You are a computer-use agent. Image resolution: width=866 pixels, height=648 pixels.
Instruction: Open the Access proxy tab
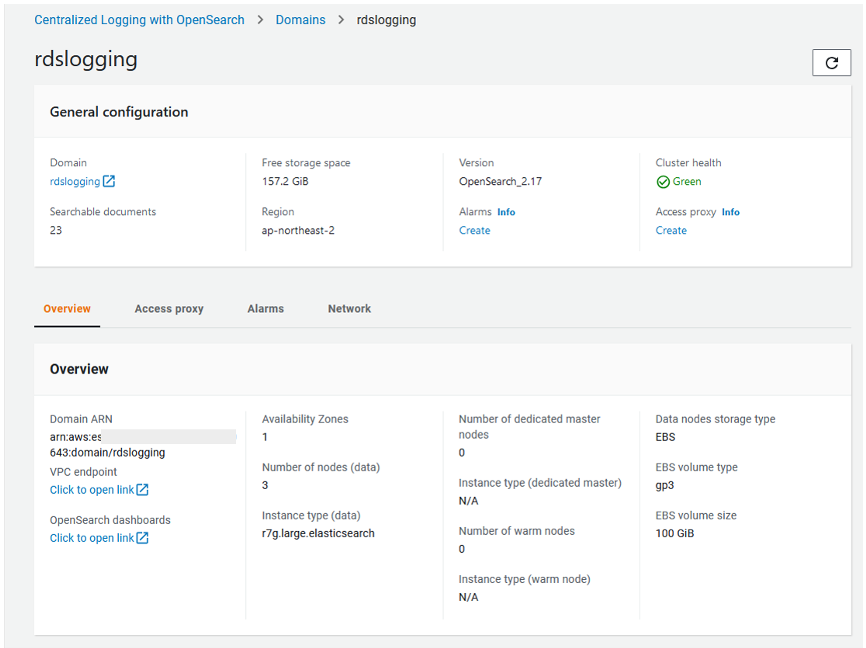(169, 309)
